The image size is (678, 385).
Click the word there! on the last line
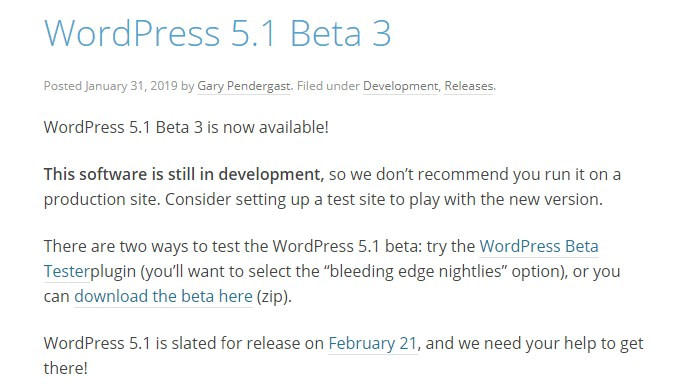click(66, 368)
